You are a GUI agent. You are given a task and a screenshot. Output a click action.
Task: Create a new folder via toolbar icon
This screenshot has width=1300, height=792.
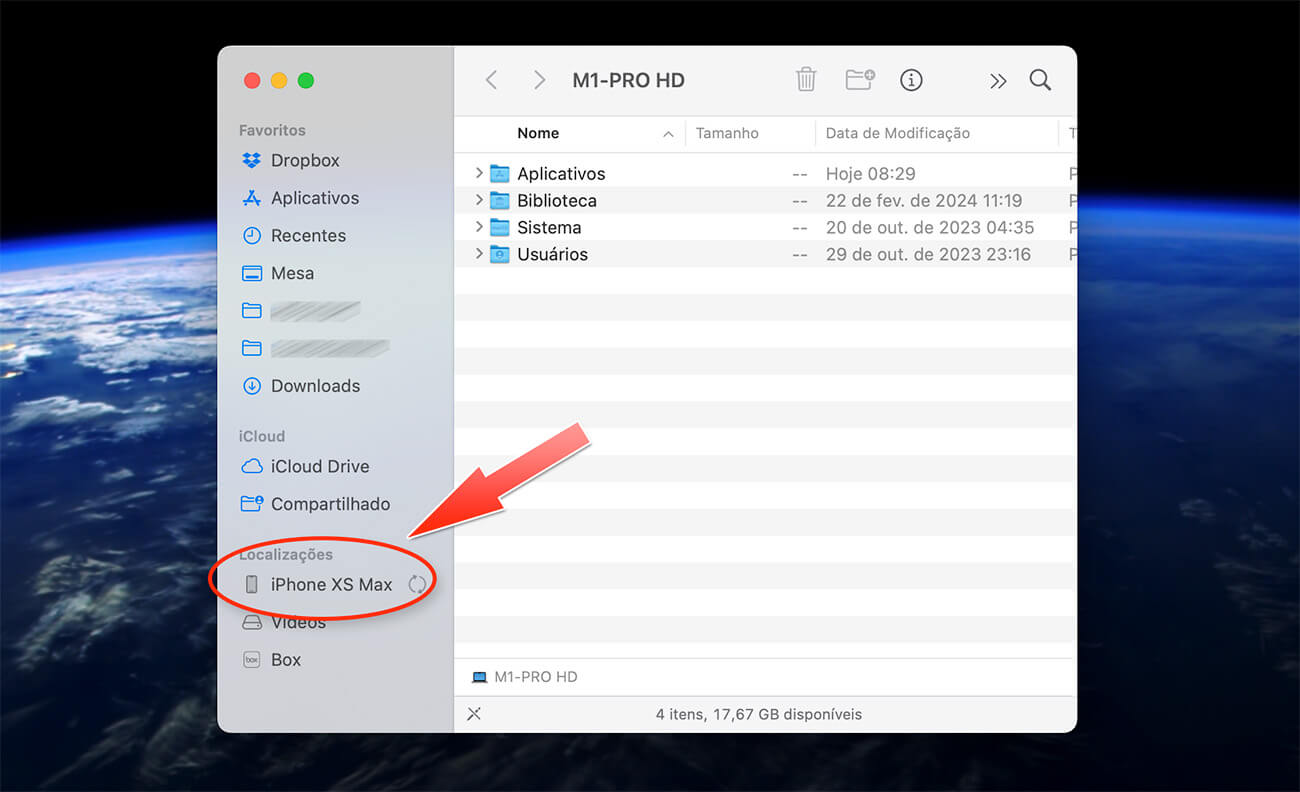tap(860, 80)
